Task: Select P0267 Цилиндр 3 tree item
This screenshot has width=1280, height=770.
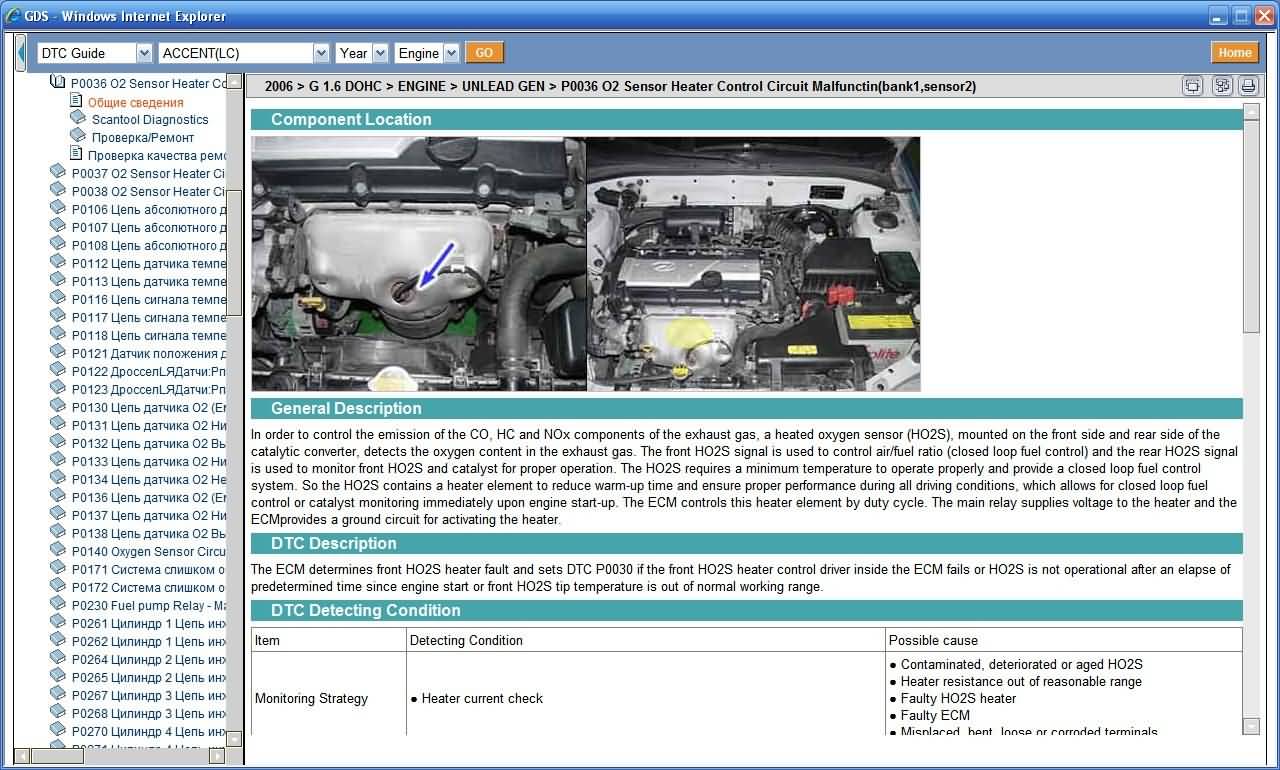Action: click(149, 696)
